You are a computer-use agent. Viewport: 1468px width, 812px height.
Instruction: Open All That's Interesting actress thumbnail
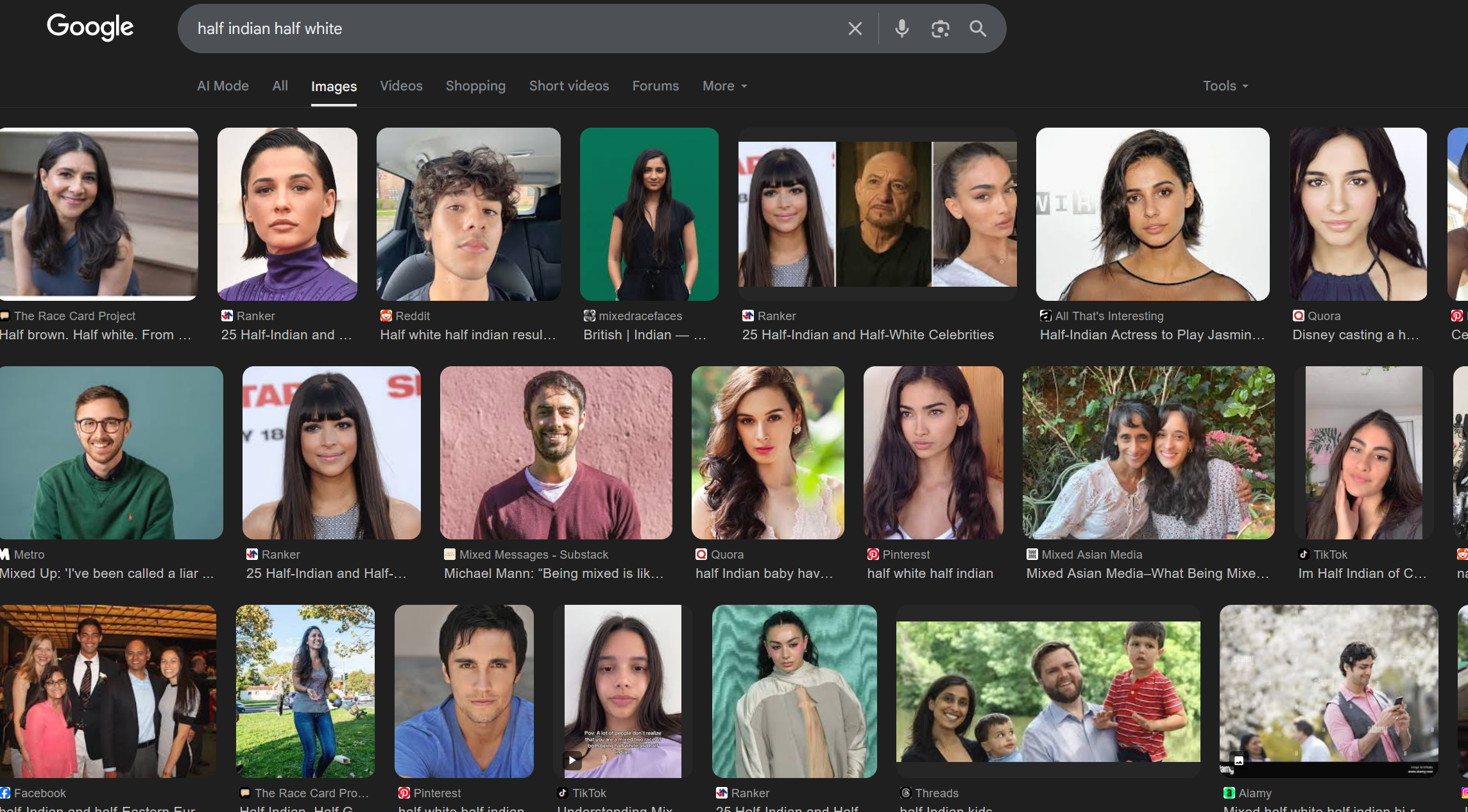(1152, 214)
